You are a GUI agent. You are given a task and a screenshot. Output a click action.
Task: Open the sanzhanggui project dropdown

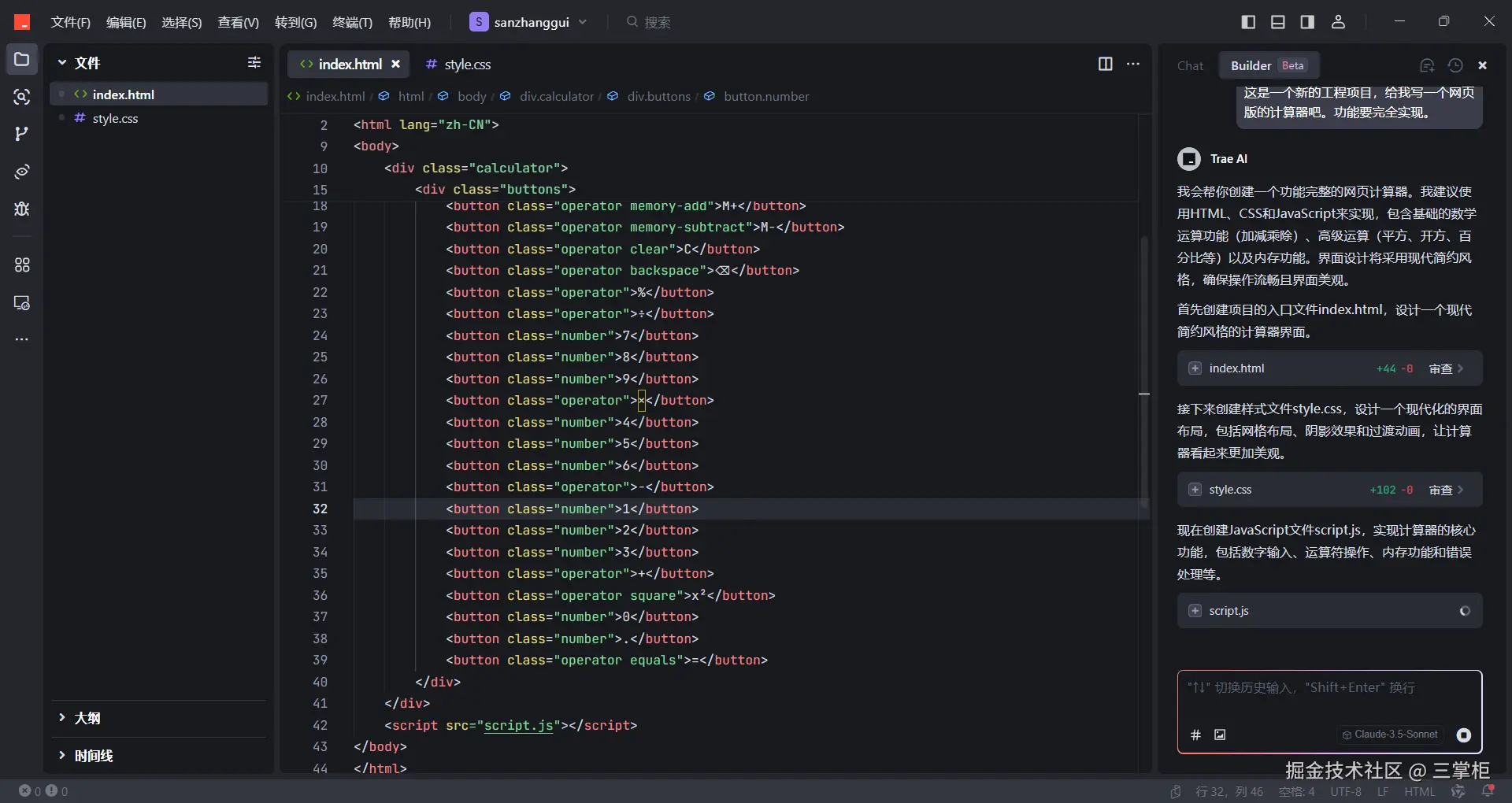pyautogui.click(x=528, y=22)
